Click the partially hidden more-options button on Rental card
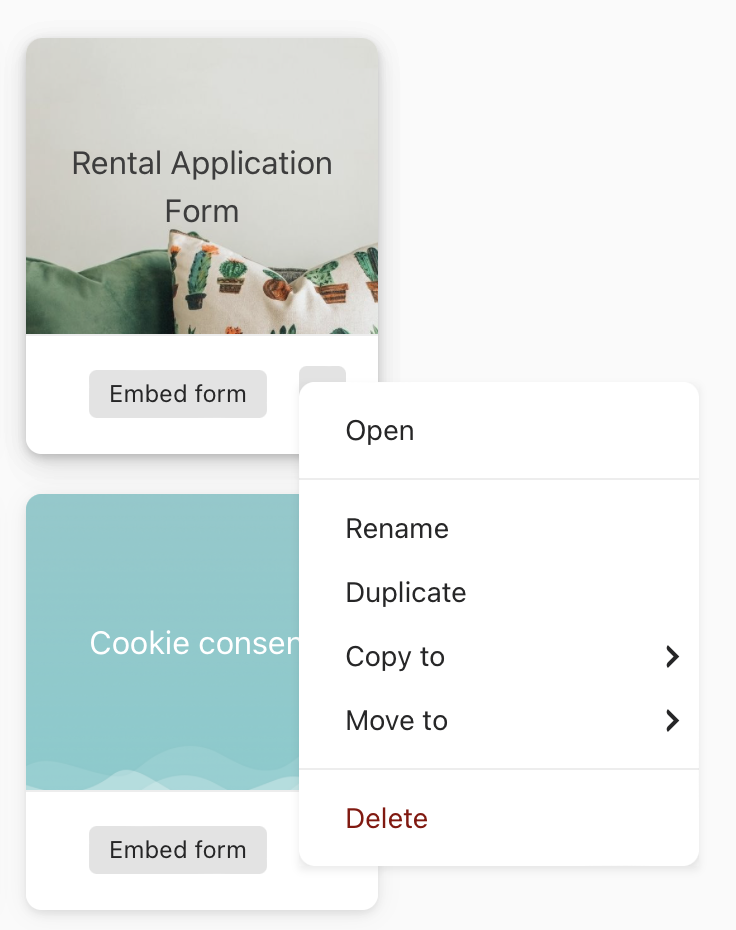The image size is (736, 930). [x=322, y=374]
